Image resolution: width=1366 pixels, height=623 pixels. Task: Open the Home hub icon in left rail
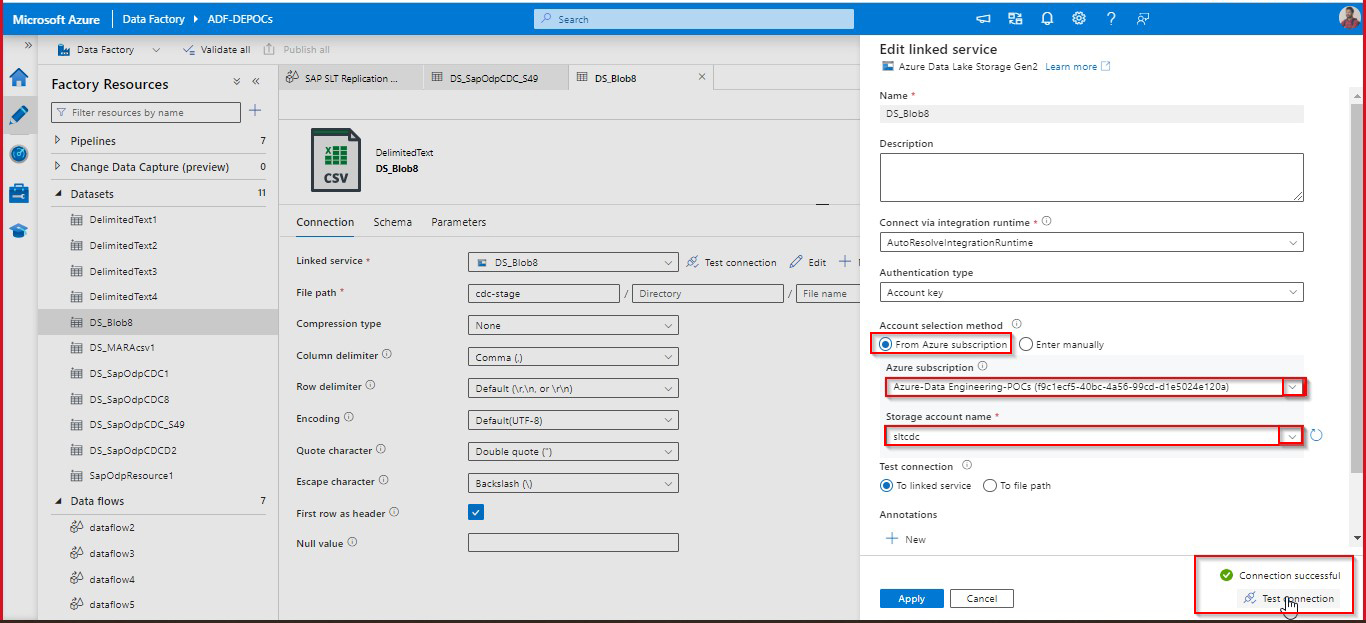[x=18, y=78]
